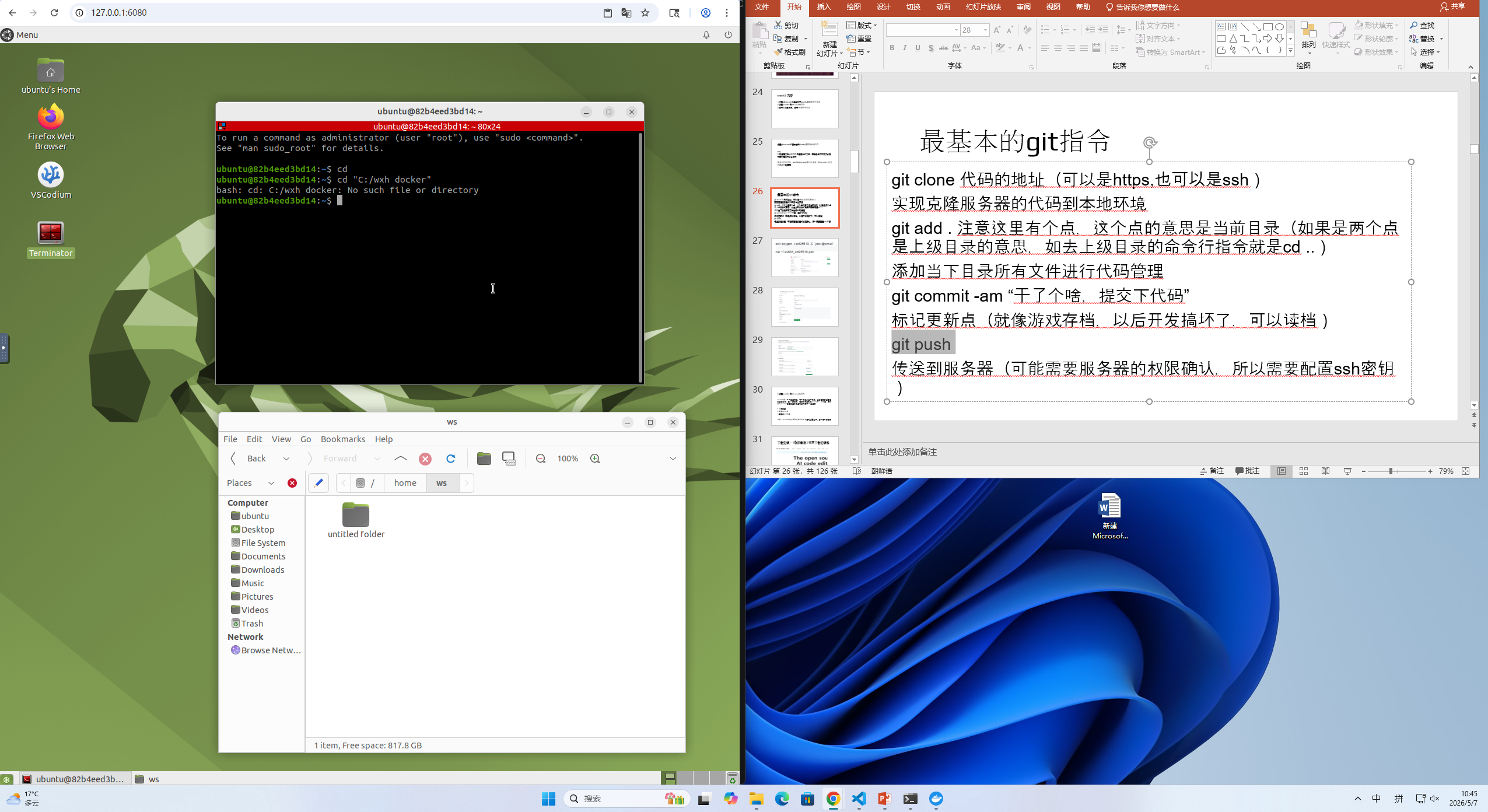Clear all formatting in PowerPoint ribbon
The image size is (1488, 812).
pos(1027,30)
